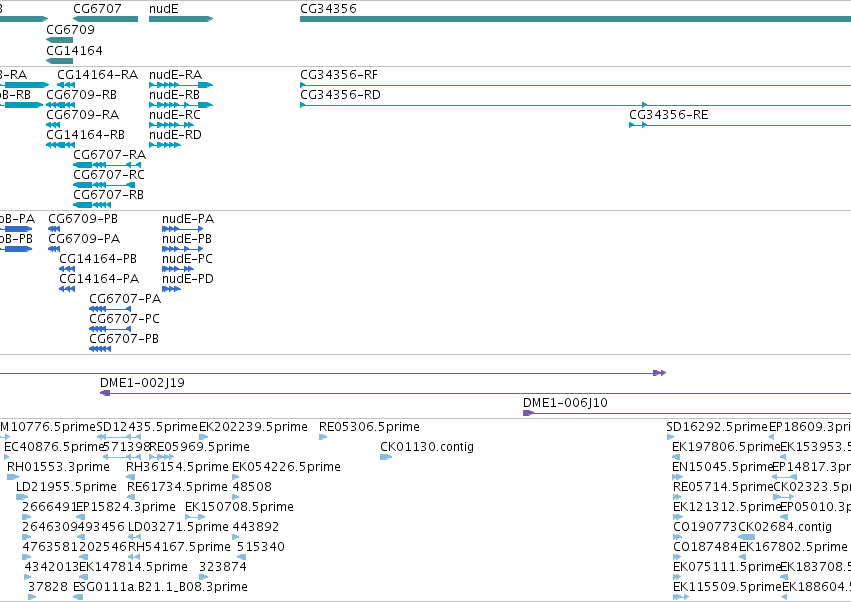Click the CG6707-PA protein label
The width and height of the screenshot is (851, 602).
pyautogui.click(x=125, y=299)
